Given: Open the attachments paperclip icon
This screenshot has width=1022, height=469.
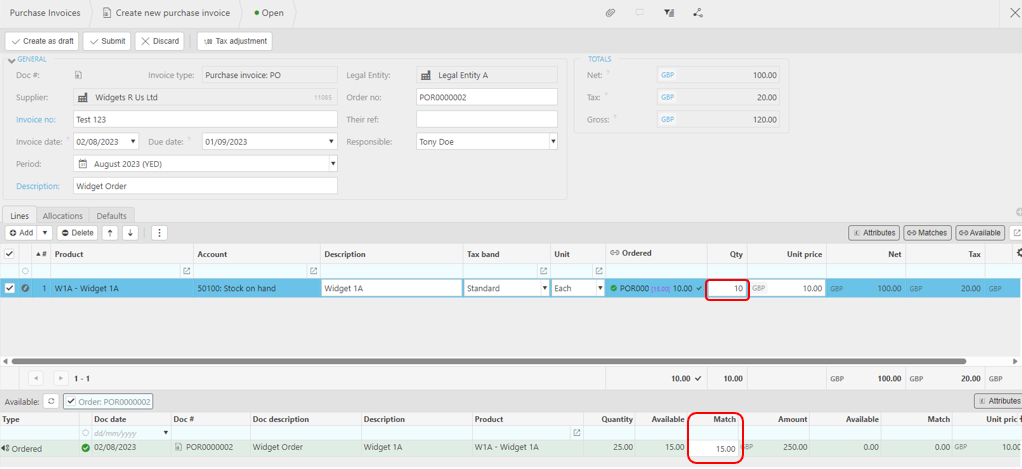Looking at the screenshot, I should pyautogui.click(x=610, y=12).
